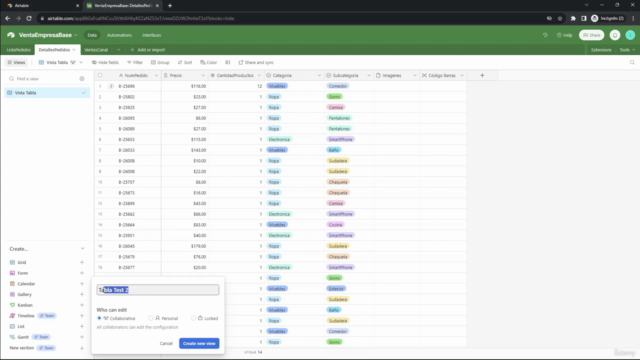Viewport: 640px width, 360px height.
Task: Add a new Gantt view plus
Action: (82, 337)
